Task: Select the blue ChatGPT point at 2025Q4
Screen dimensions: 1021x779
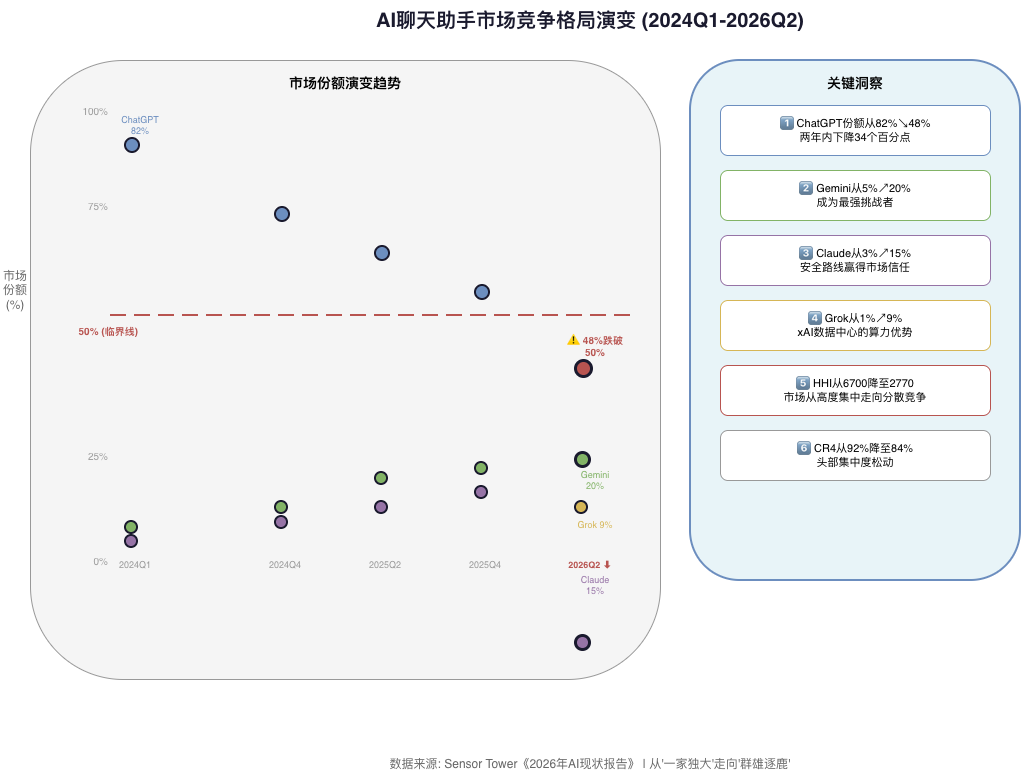Action: click(x=481, y=292)
